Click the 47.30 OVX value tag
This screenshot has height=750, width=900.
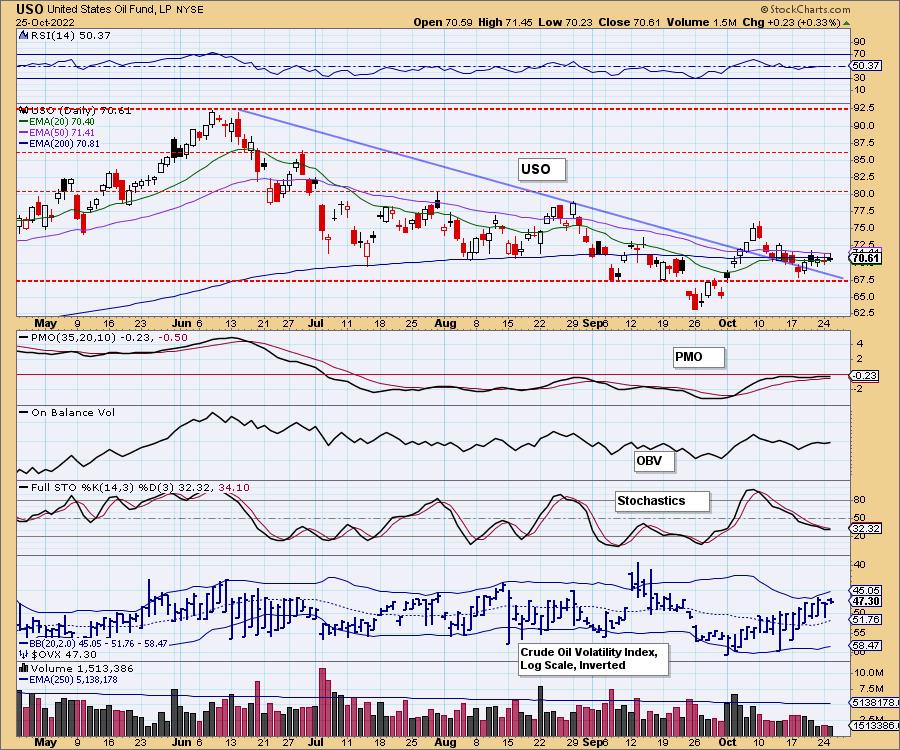(866, 601)
